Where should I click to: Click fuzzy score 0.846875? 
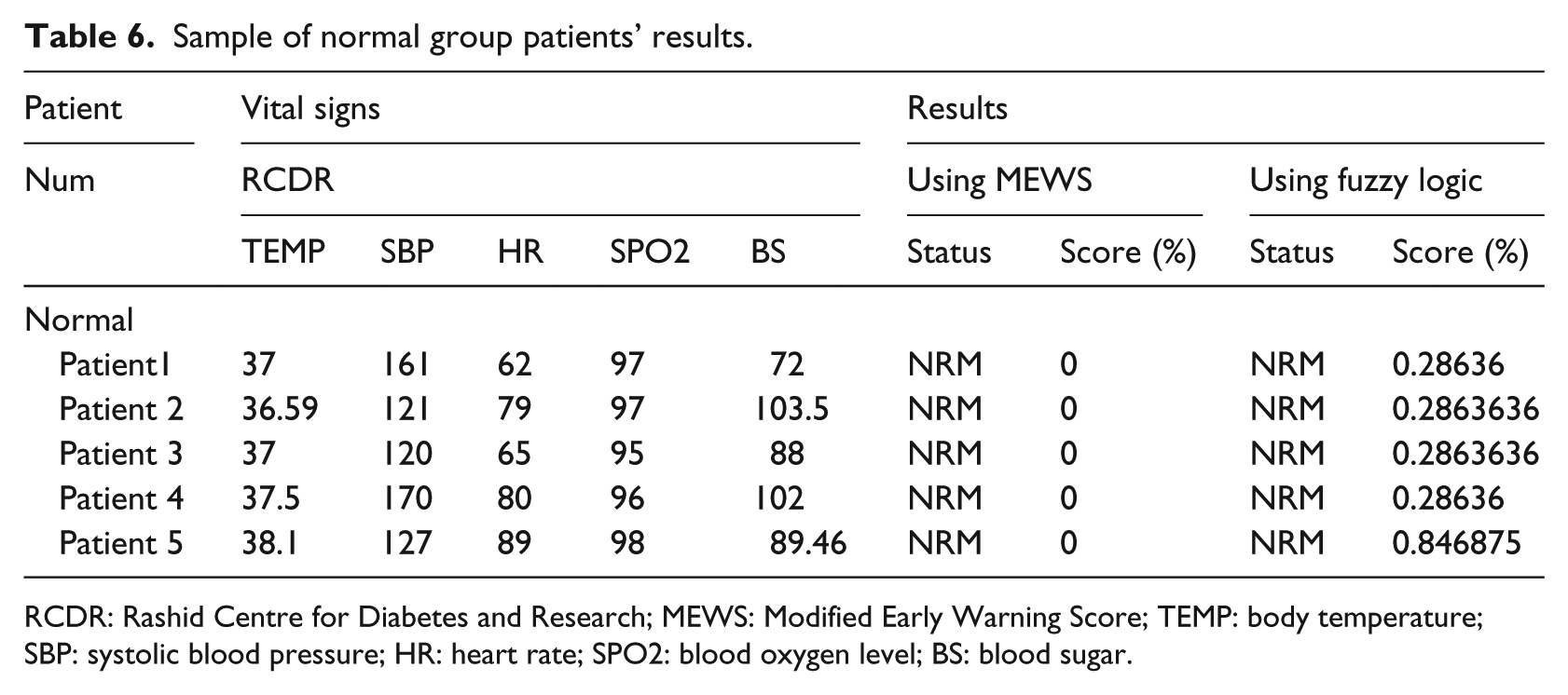click(1456, 543)
